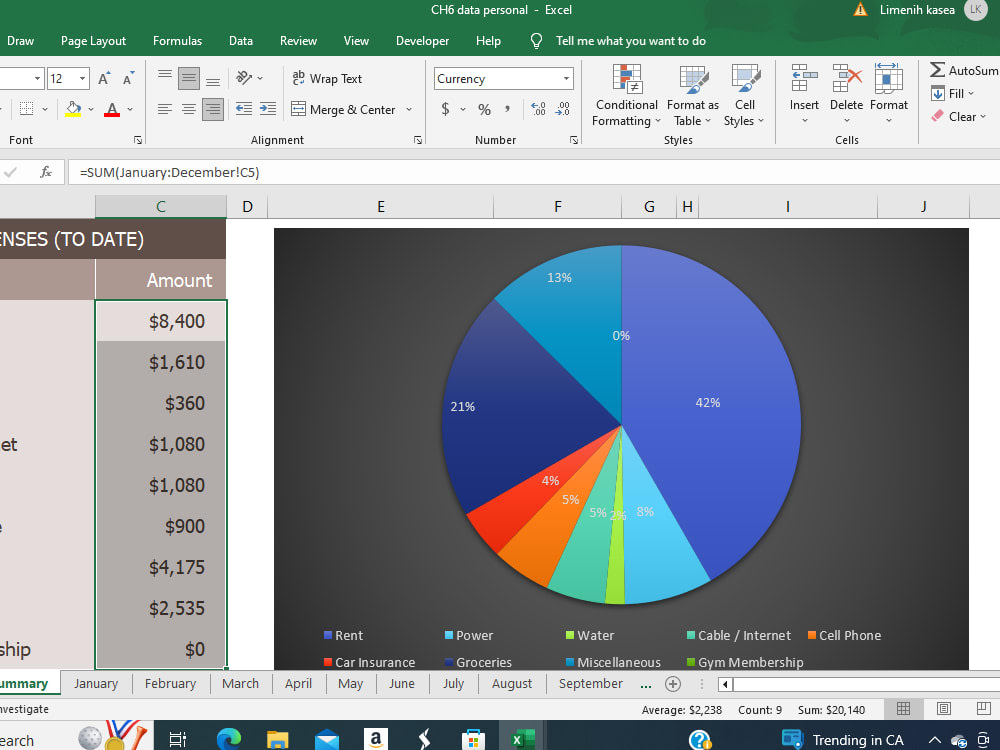This screenshot has height=750, width=1000.
Task: Open the Font dialog launcher
Action: 137,140
